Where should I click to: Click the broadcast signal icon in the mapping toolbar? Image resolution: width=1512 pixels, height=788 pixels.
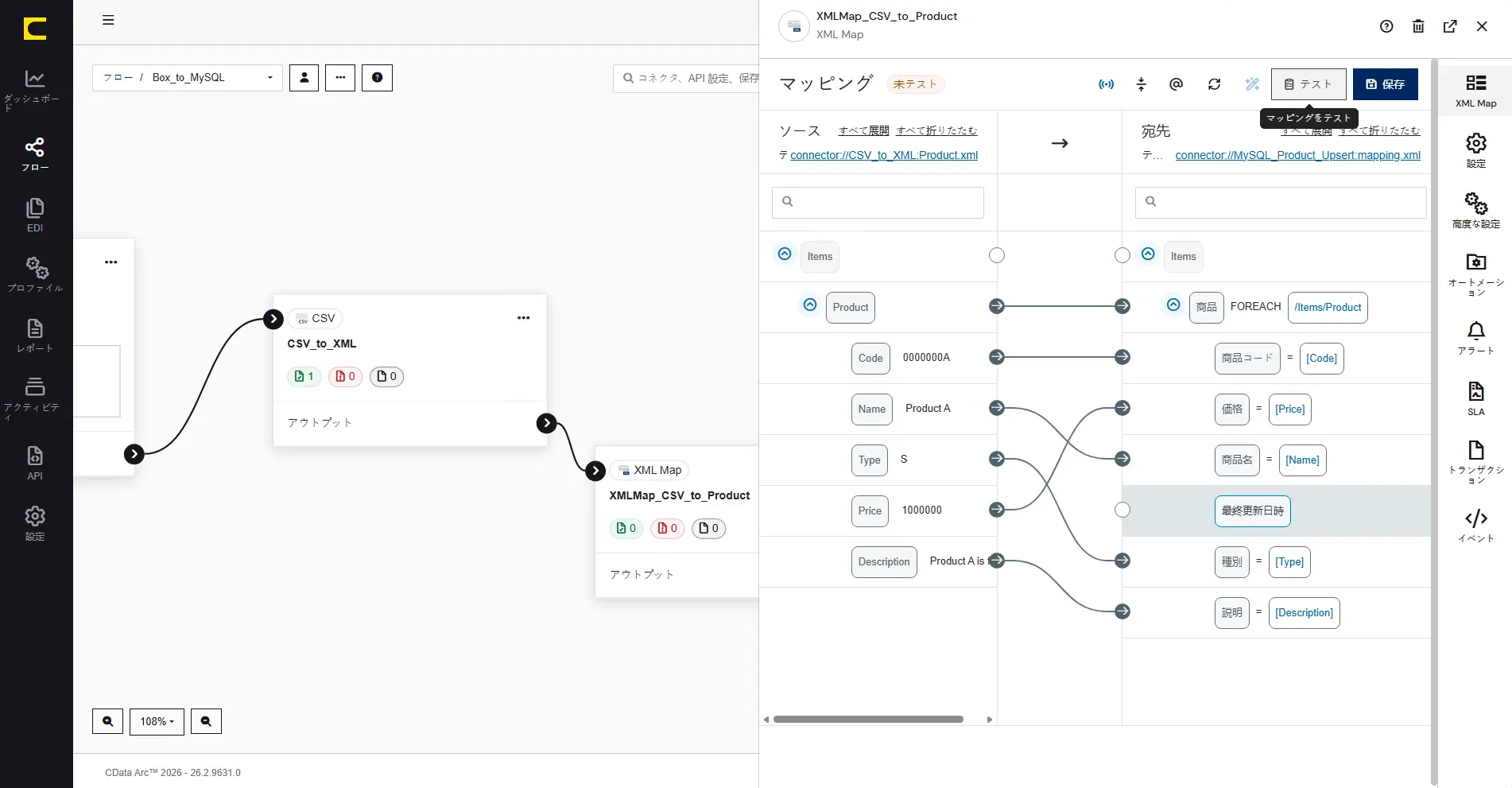pos(1106,84)
